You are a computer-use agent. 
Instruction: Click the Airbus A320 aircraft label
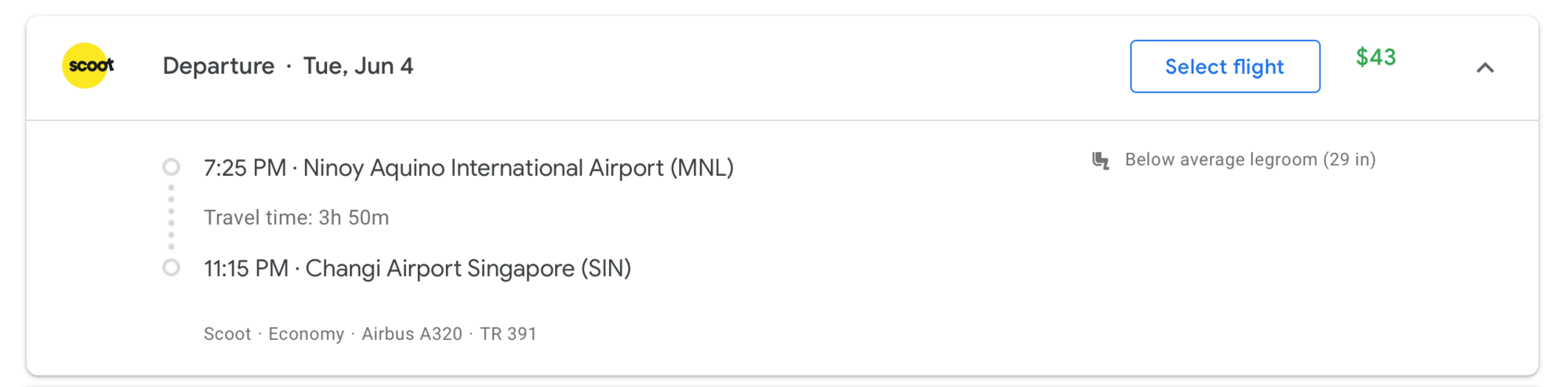point(412,334)
